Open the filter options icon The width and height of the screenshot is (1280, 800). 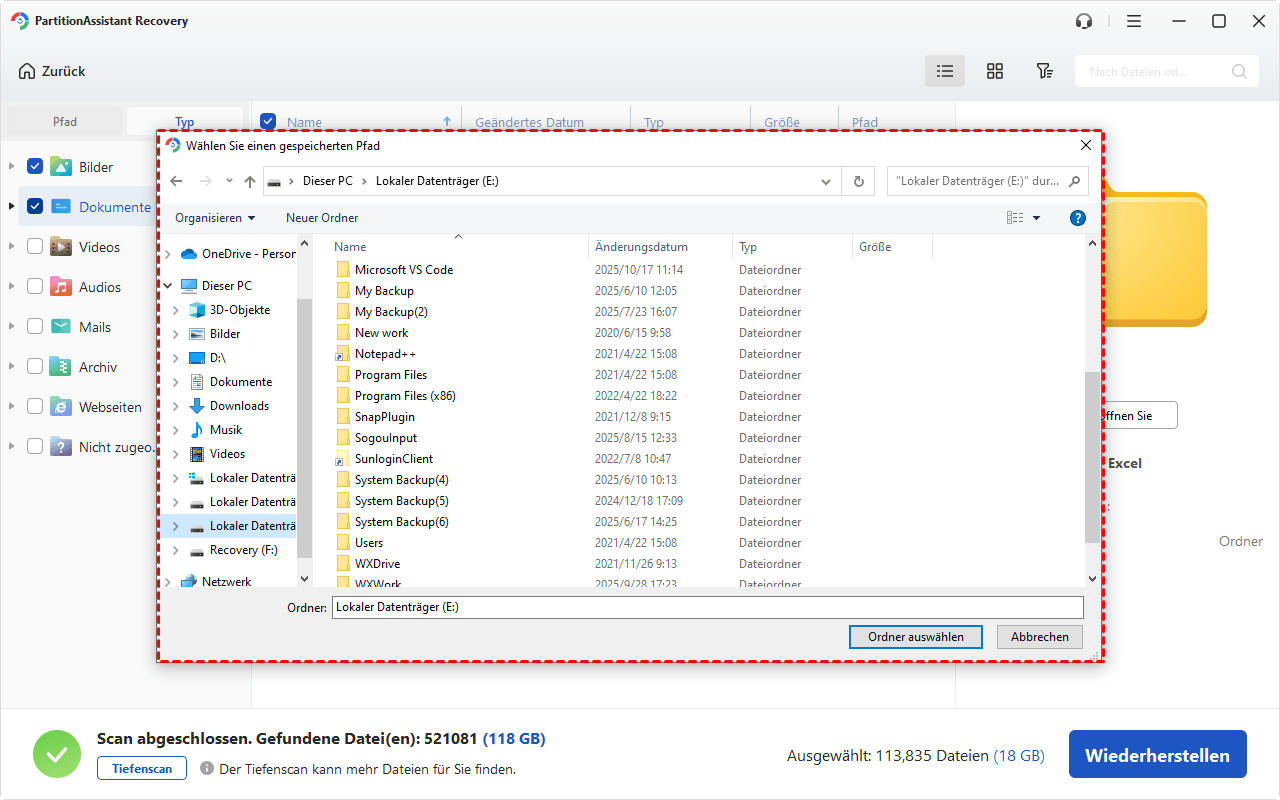click(x=1044, y=71)
